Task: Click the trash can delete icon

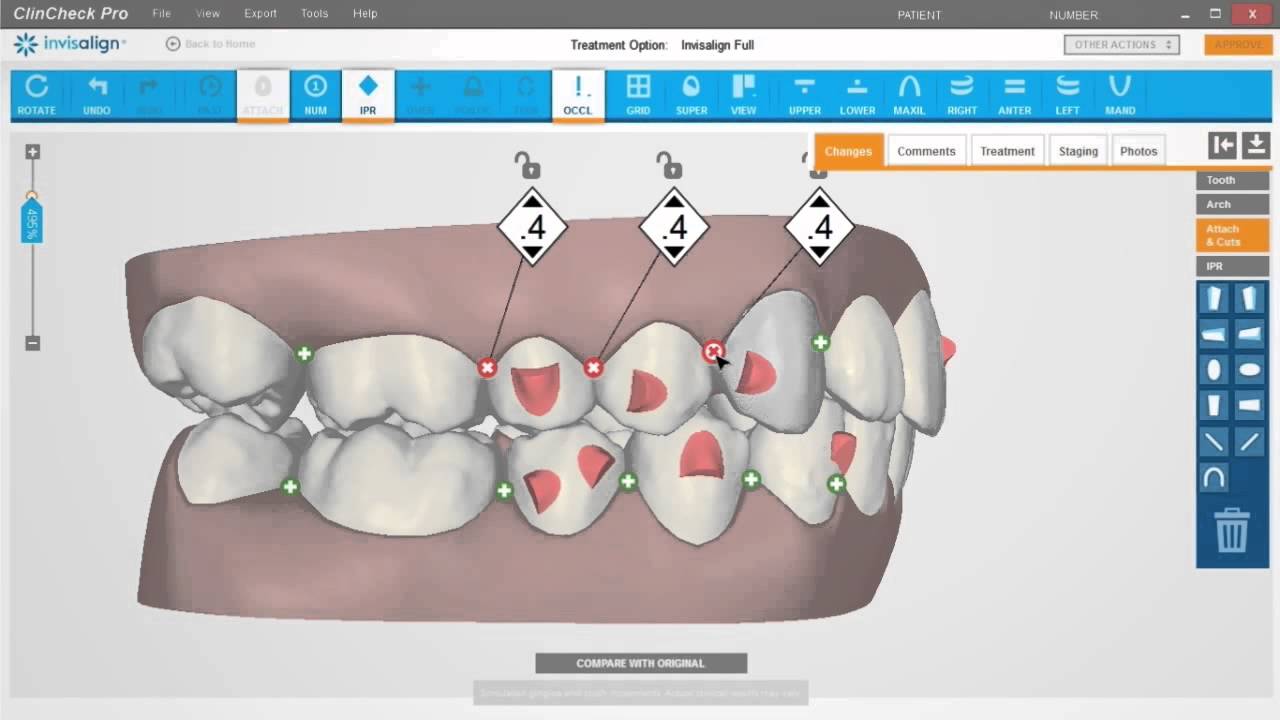Action: pos(1232,529)
